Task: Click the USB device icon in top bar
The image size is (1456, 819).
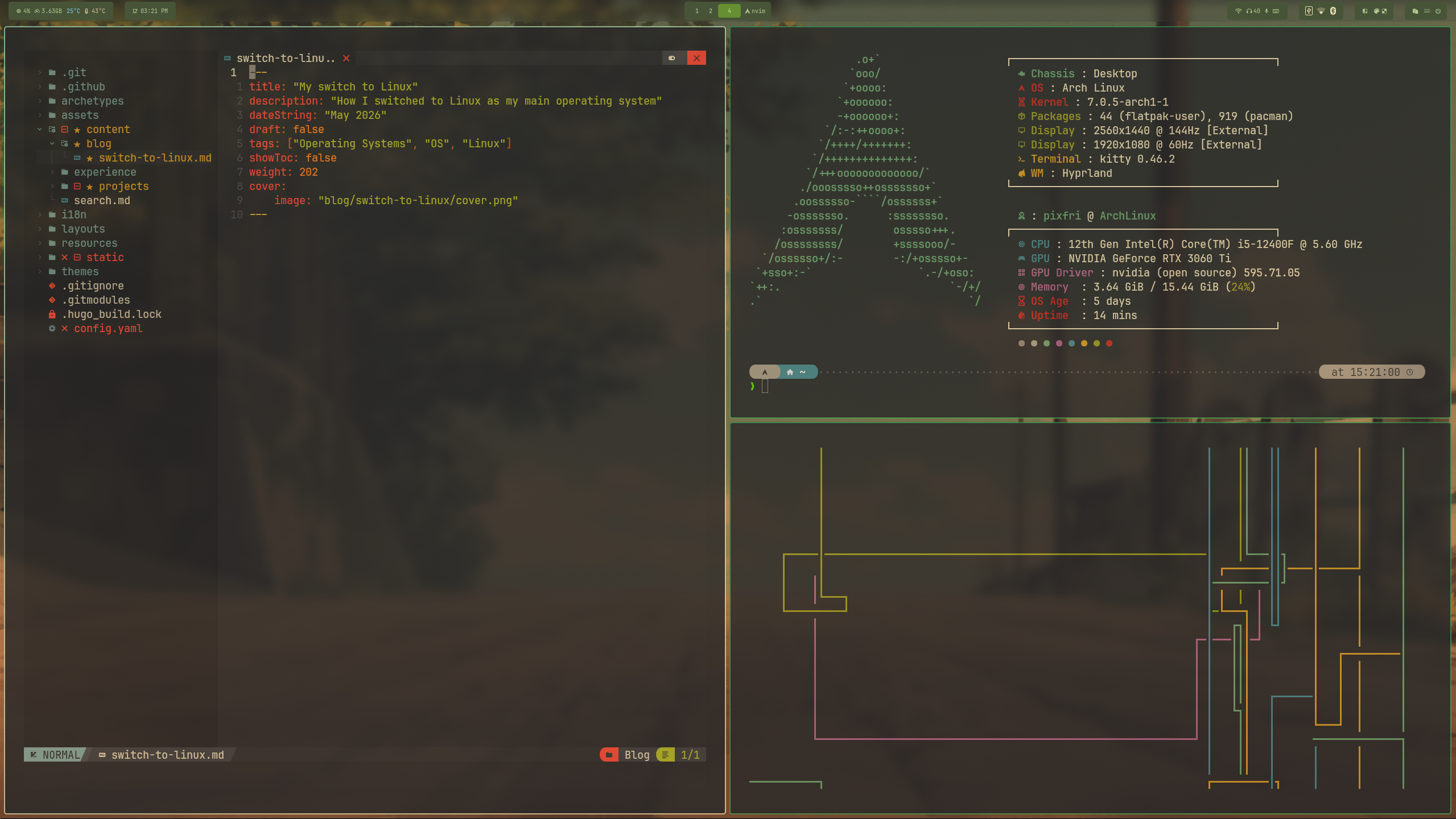Action: pos(1309,11)
